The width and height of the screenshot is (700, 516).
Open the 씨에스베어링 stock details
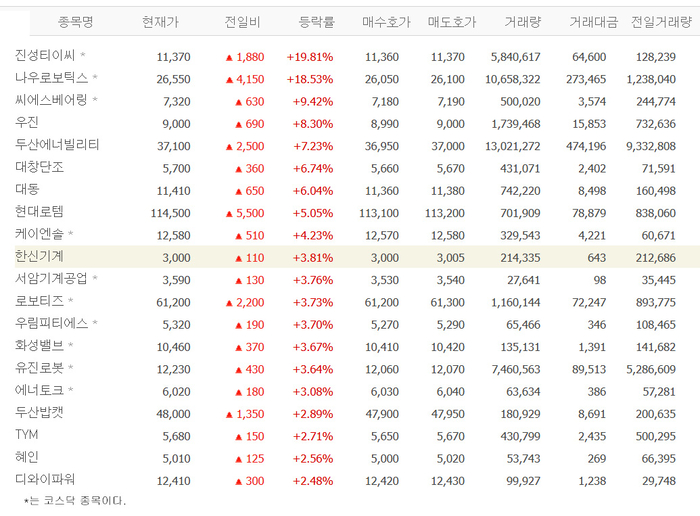coord(51,100)
